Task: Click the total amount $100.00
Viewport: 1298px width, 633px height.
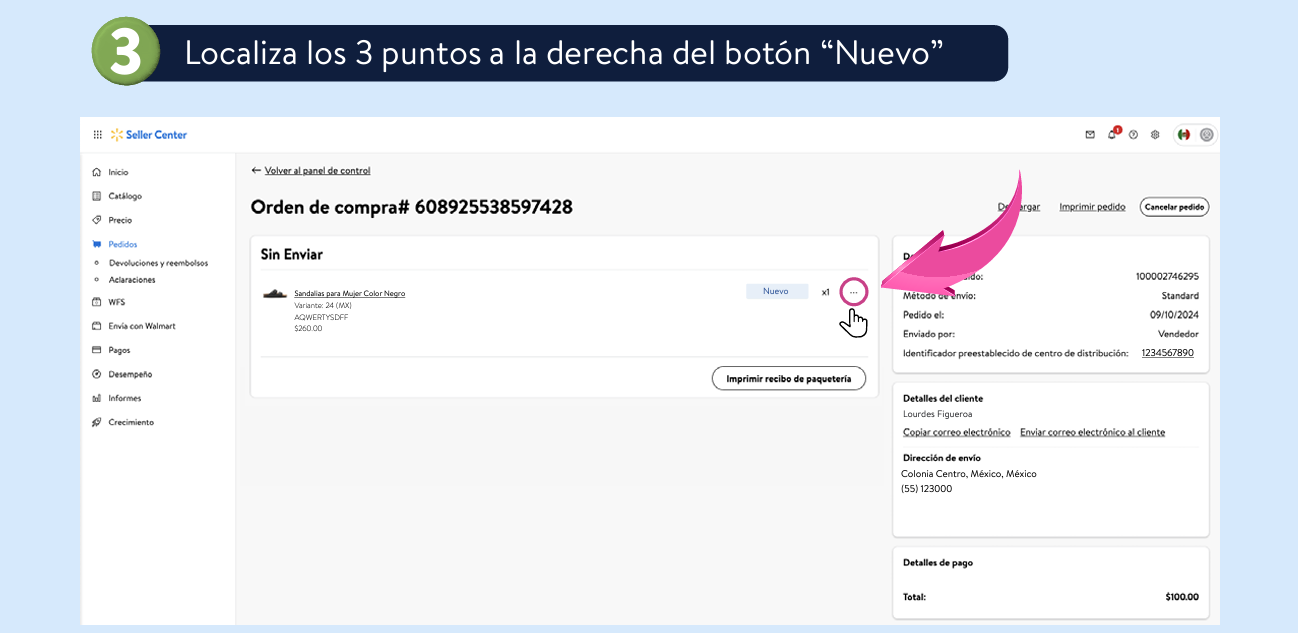Action: pos(1182,597)
